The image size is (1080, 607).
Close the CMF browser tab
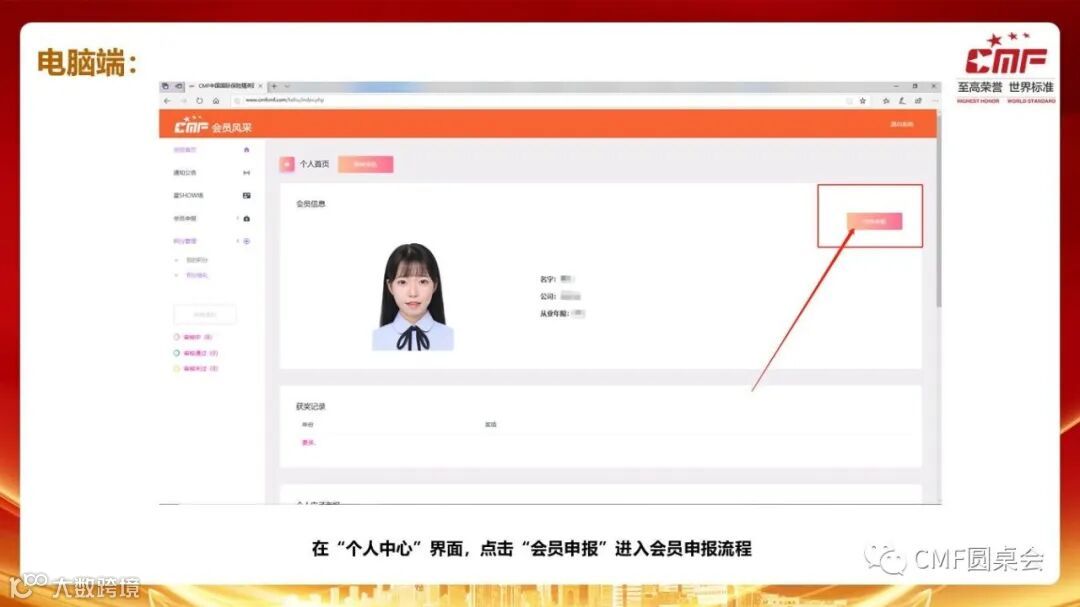(x=260, y=86)
